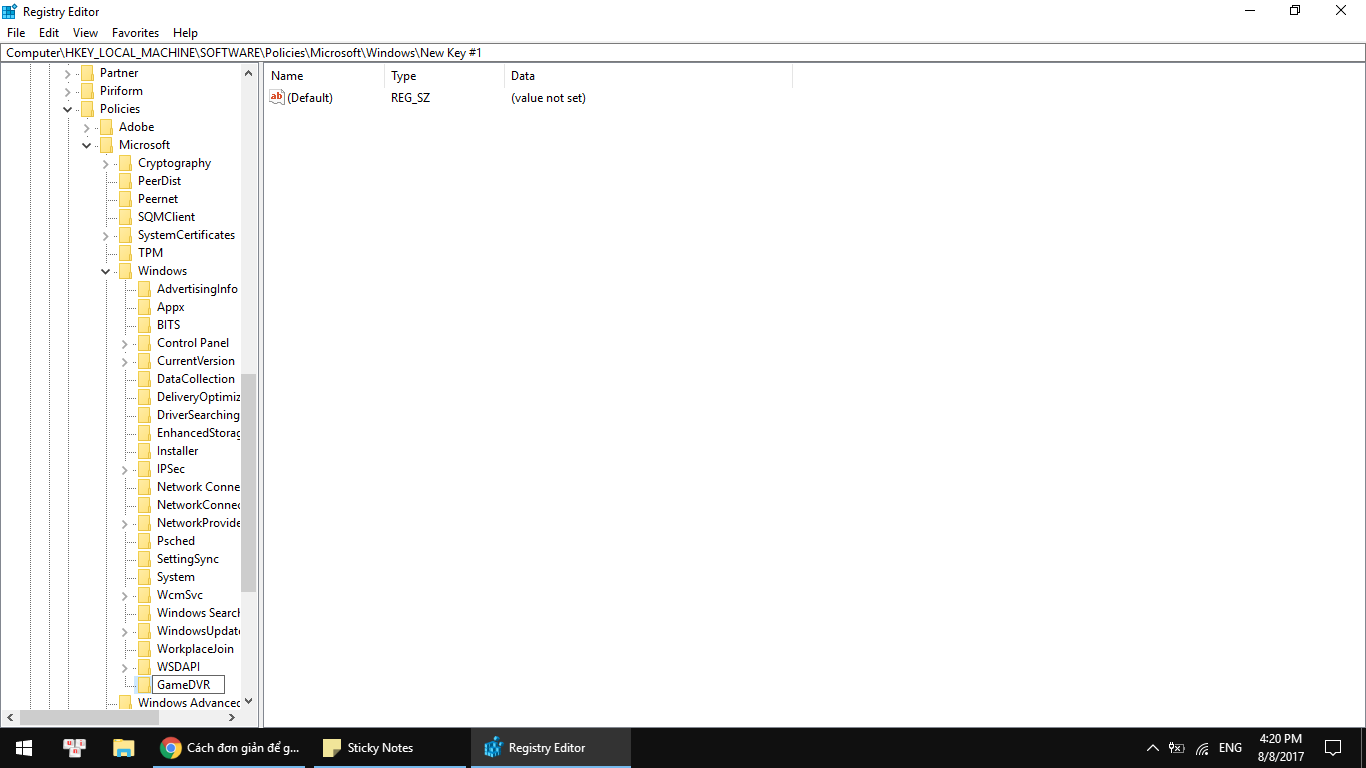Collapse the Microsoft key

tap(86, 144)
